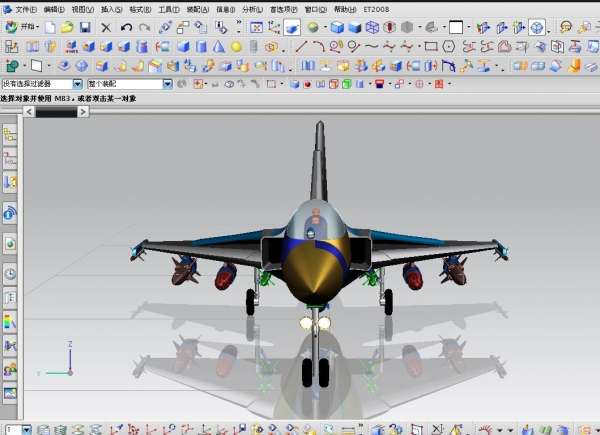Undo the last action with the curved arrow

[126, 28]
